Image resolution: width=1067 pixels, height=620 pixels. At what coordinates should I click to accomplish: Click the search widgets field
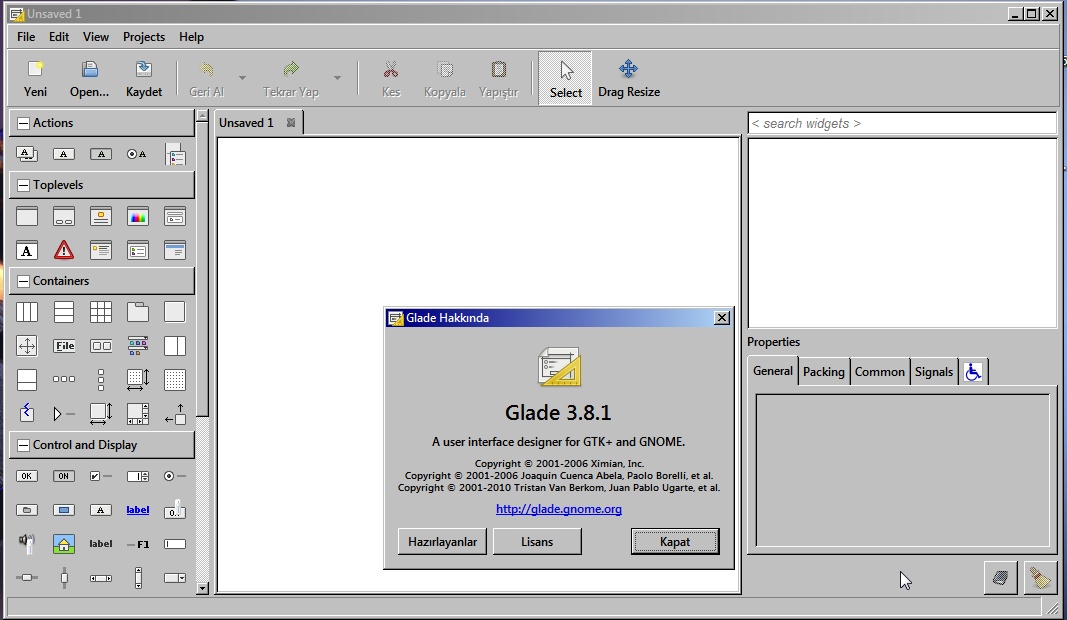pos(902,123)
